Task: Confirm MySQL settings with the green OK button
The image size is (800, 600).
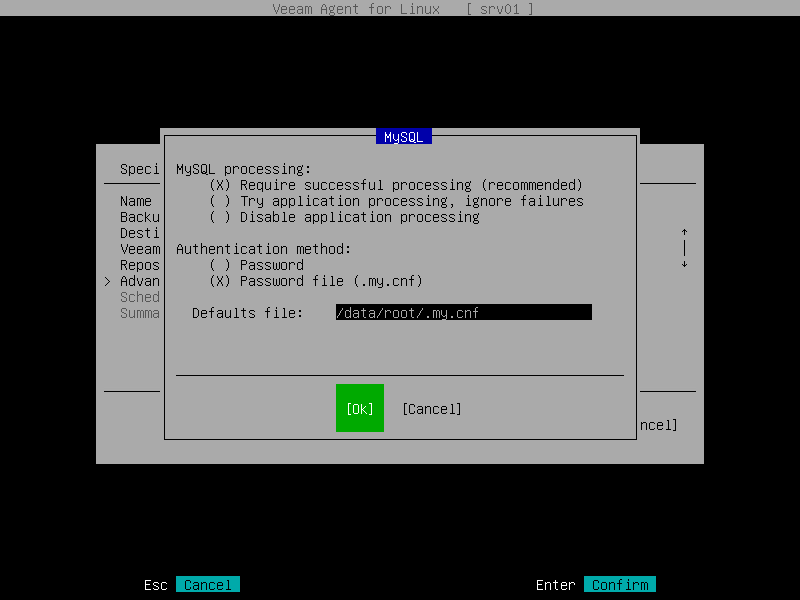Action: (360, 408)
